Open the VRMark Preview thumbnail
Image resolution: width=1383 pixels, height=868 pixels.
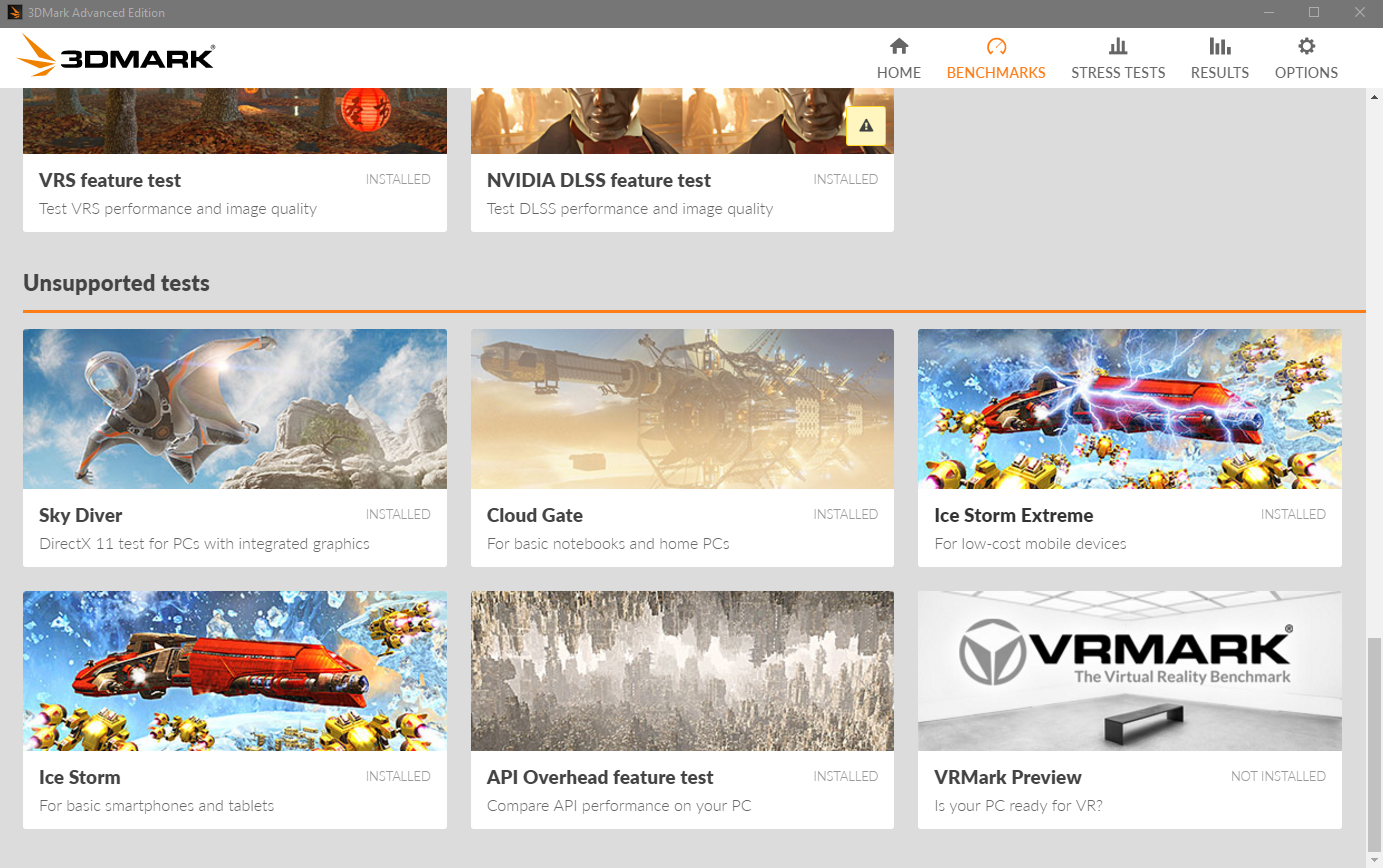pyautogui.click(x=1130, y=671)
